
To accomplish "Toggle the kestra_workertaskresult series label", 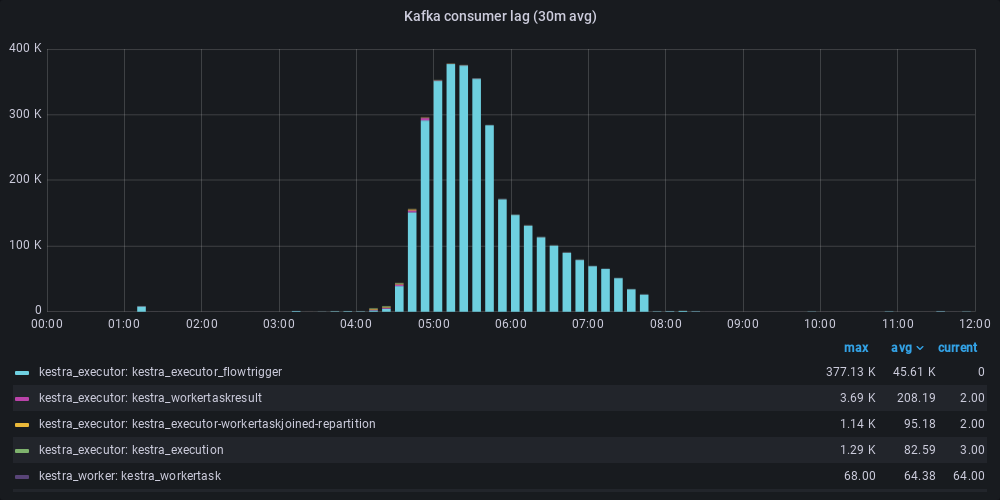I will 150,398.
